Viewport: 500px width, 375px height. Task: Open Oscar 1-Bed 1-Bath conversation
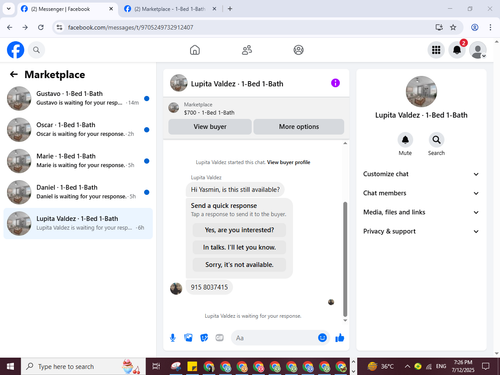click(x=78, y=130)
